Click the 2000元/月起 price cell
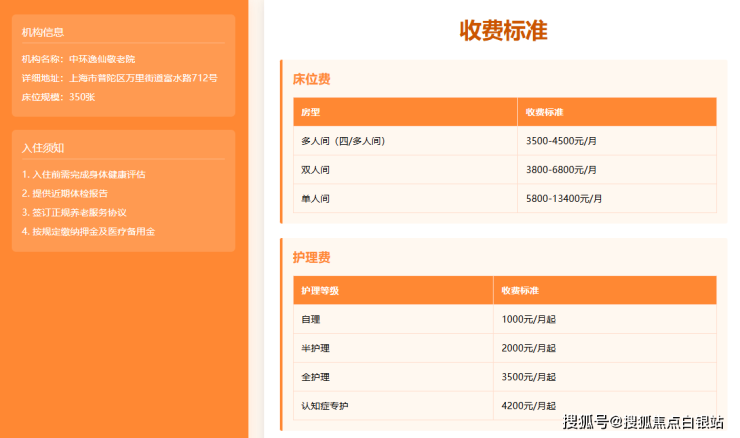The image size is (740, 438). [x=605, y=348]
